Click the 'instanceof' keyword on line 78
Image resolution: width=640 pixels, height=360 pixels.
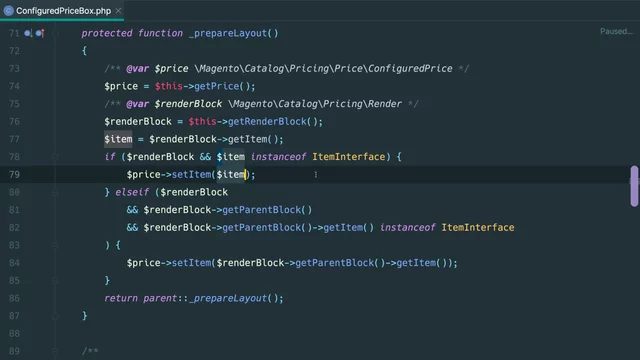pyautogui.click(x=278, y=157)
